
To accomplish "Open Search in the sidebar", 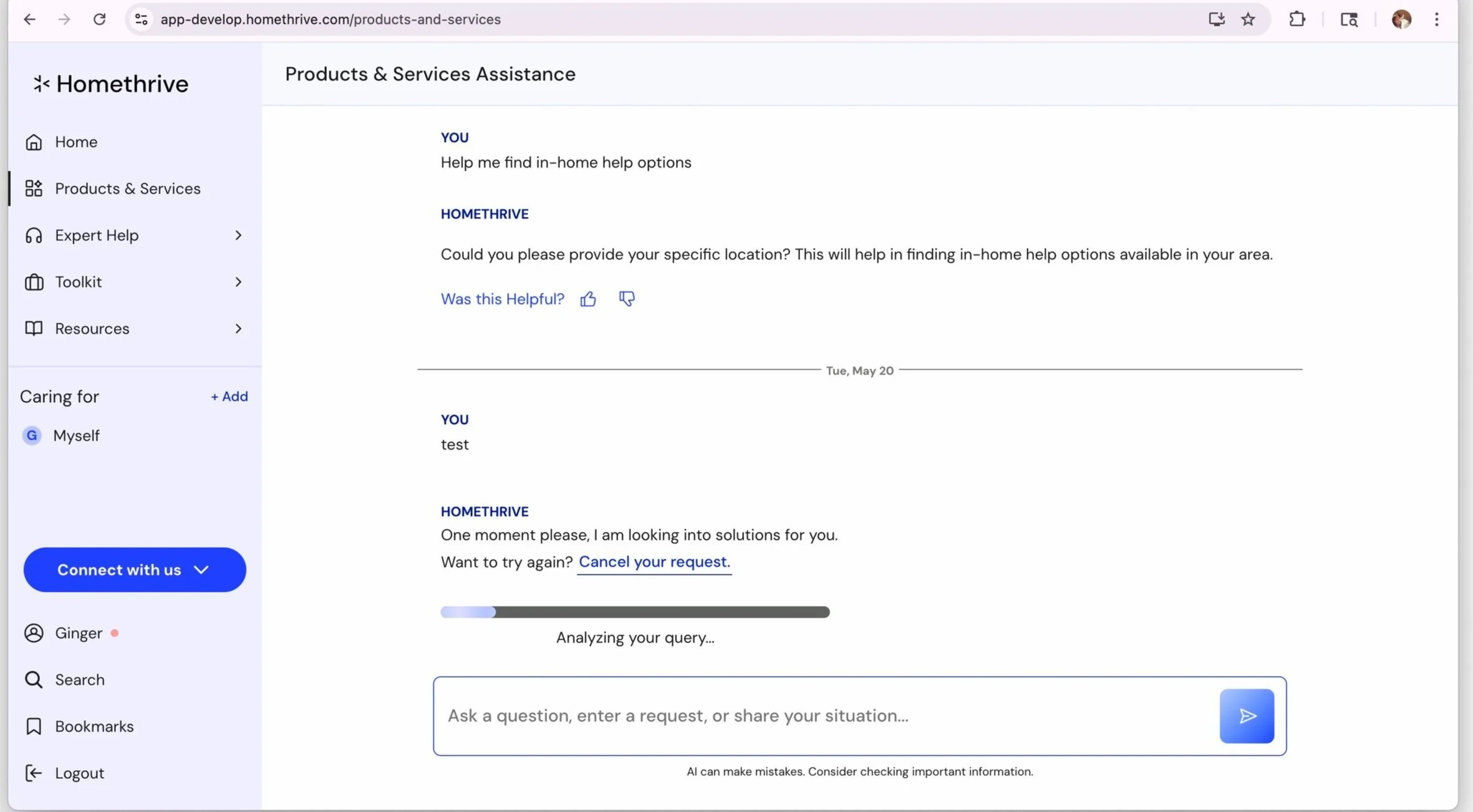I will tap(79, 680).
